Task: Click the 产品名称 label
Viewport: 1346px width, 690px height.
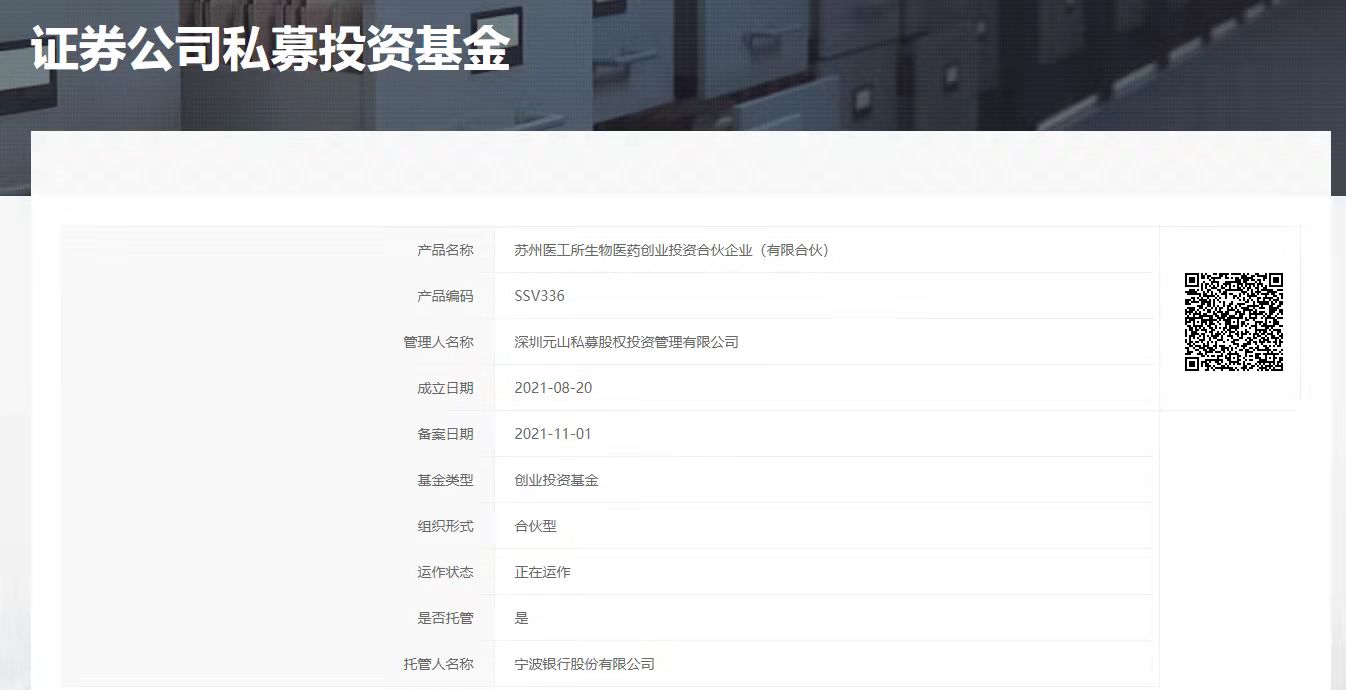Action: click(x=445, y=250)
